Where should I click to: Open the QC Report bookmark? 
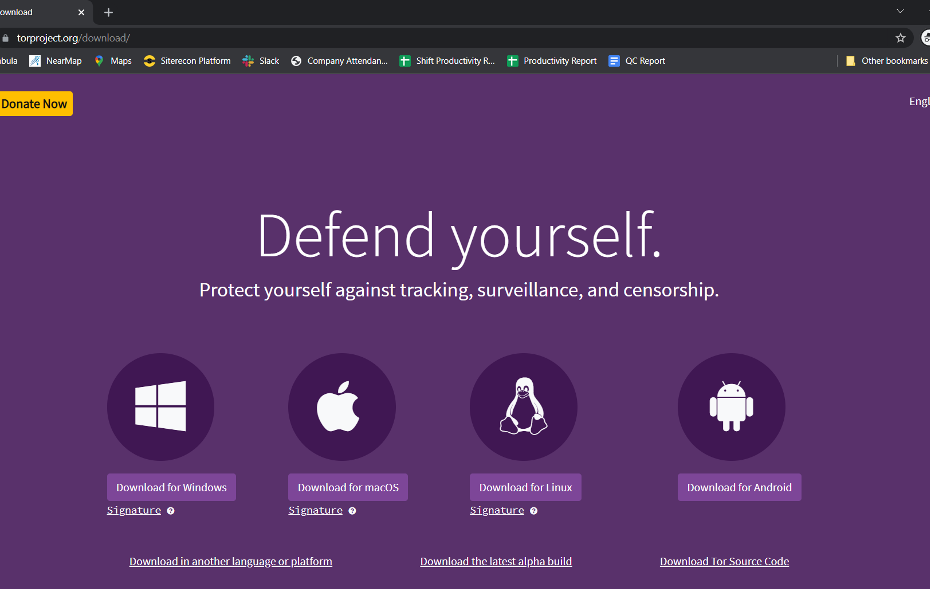(x=637, y=60)
